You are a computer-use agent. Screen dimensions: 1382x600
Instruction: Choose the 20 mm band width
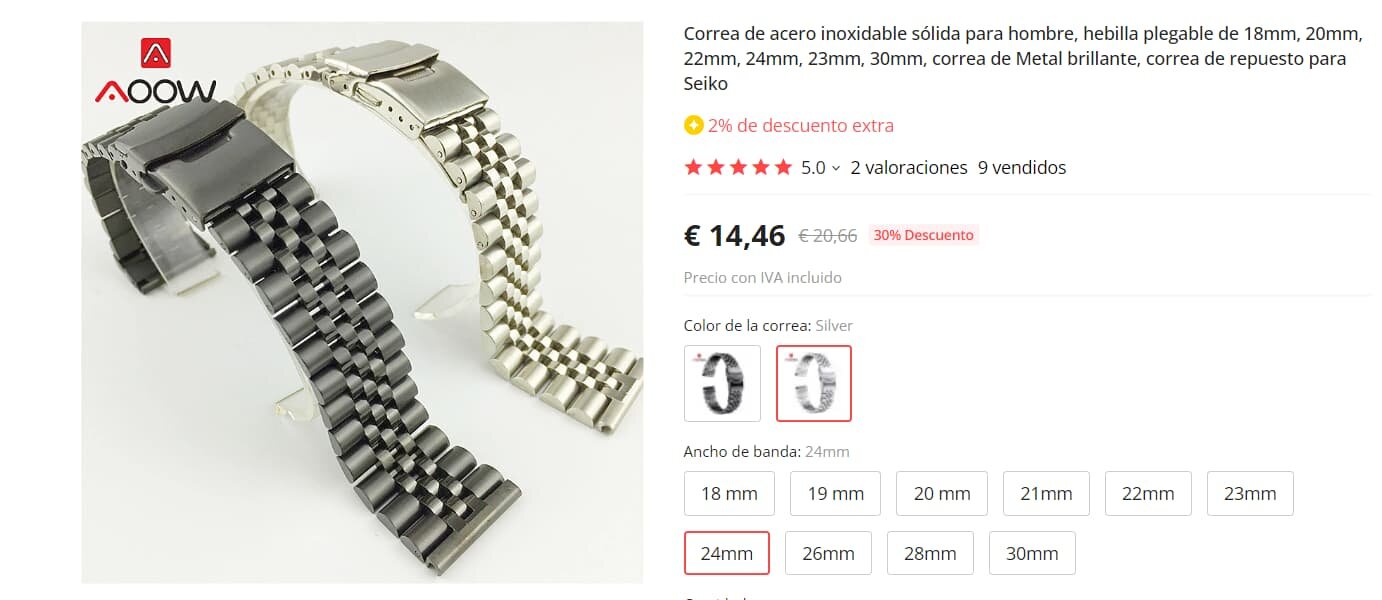(x=942, y=493)
